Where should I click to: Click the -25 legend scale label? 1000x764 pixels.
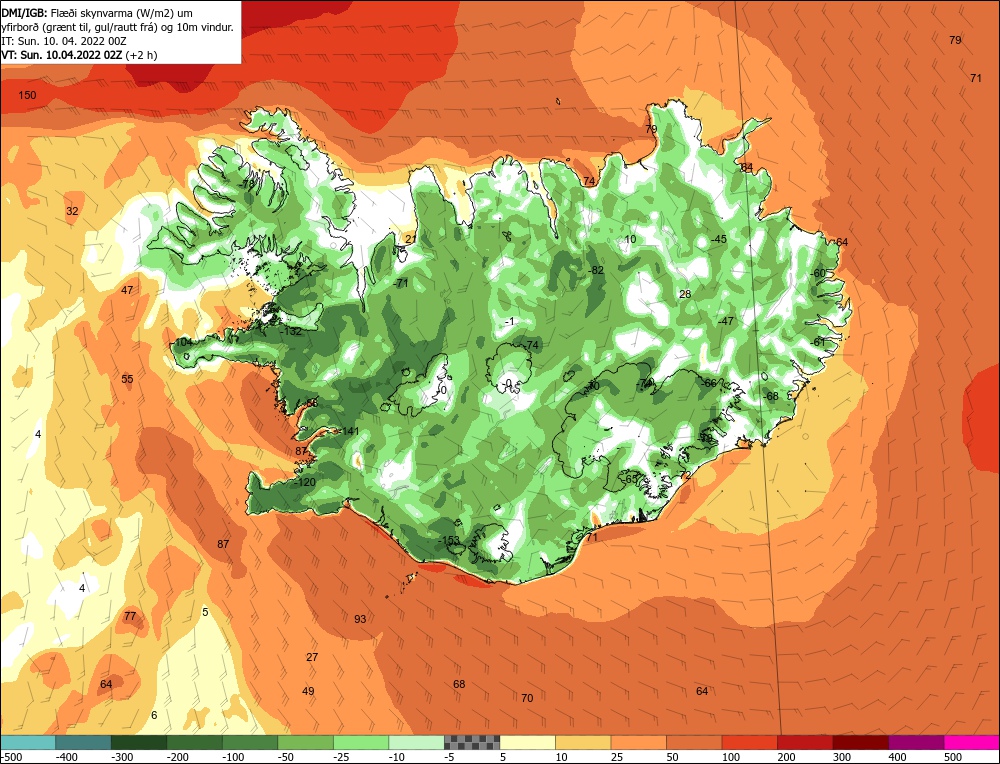342,757
